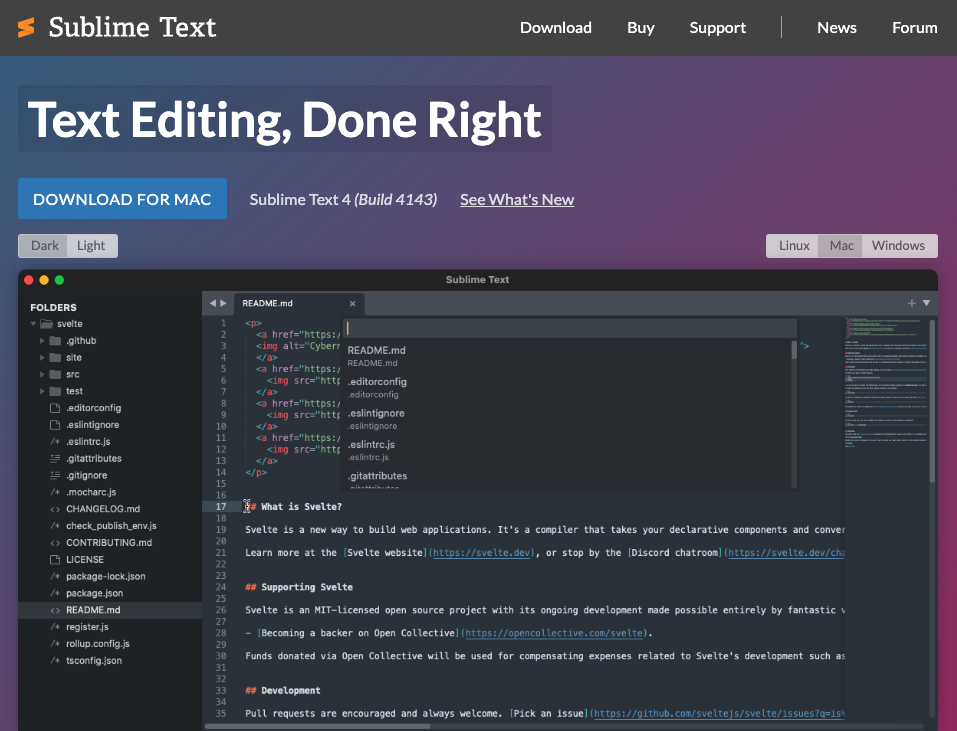Switch screenshot theme to Light
The image size is (957, 731).
[x=92, y=246]
